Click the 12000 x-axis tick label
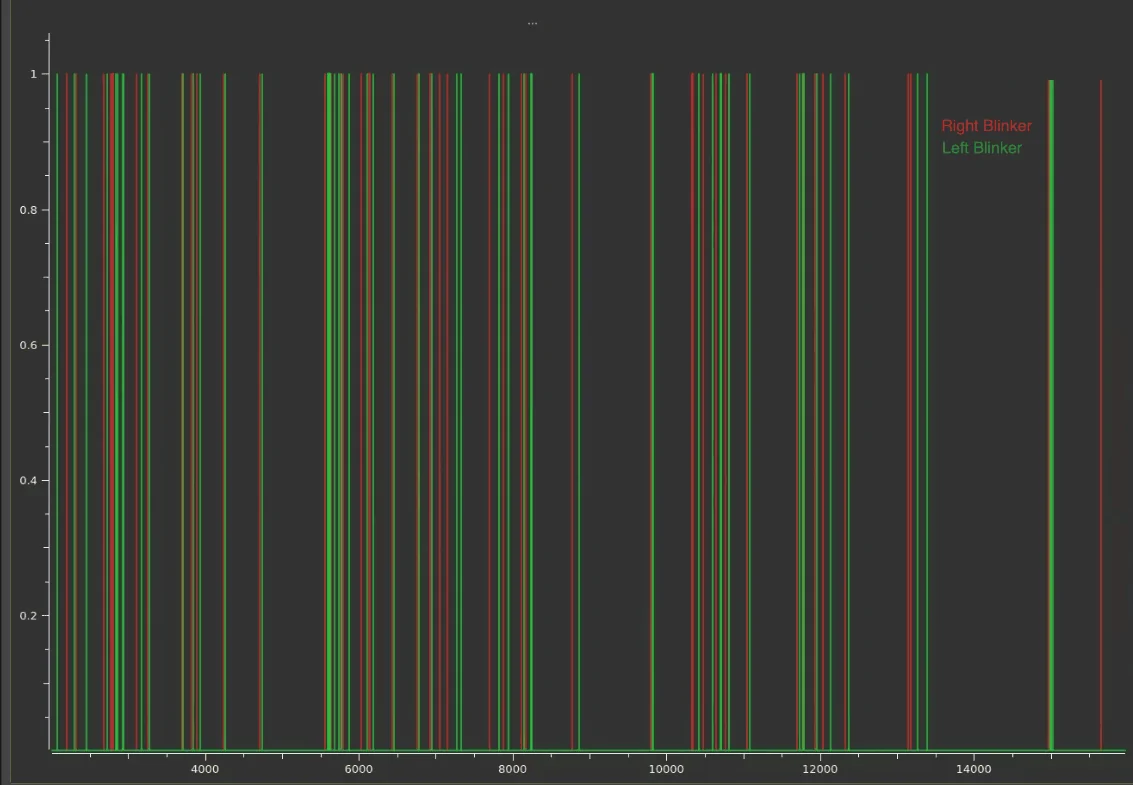Screen dimensions: 1133x785 pos(820,769)
